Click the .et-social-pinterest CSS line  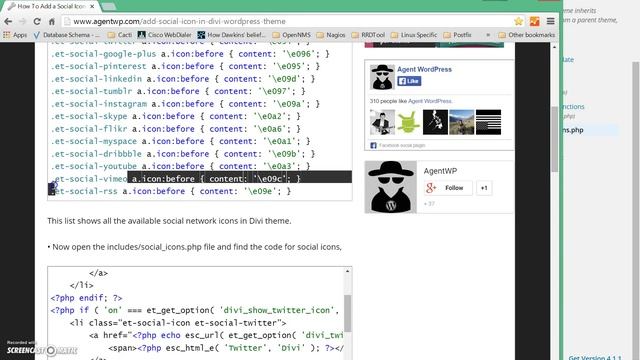point(185,66)
